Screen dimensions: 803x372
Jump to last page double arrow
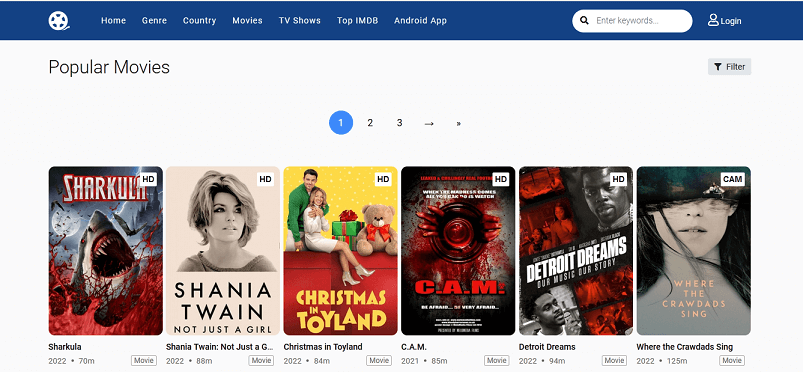pos(458,123)
